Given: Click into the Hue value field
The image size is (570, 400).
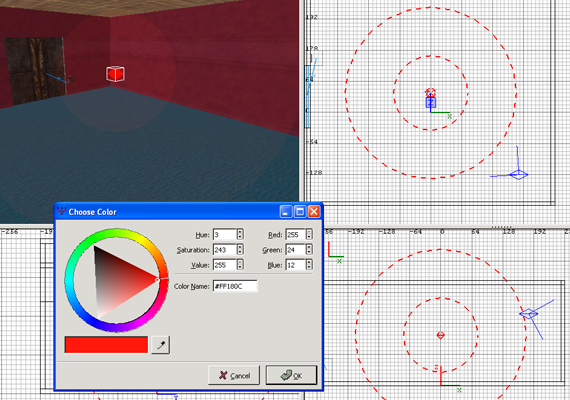Looking at the screenshot, I should pos(225,235).
